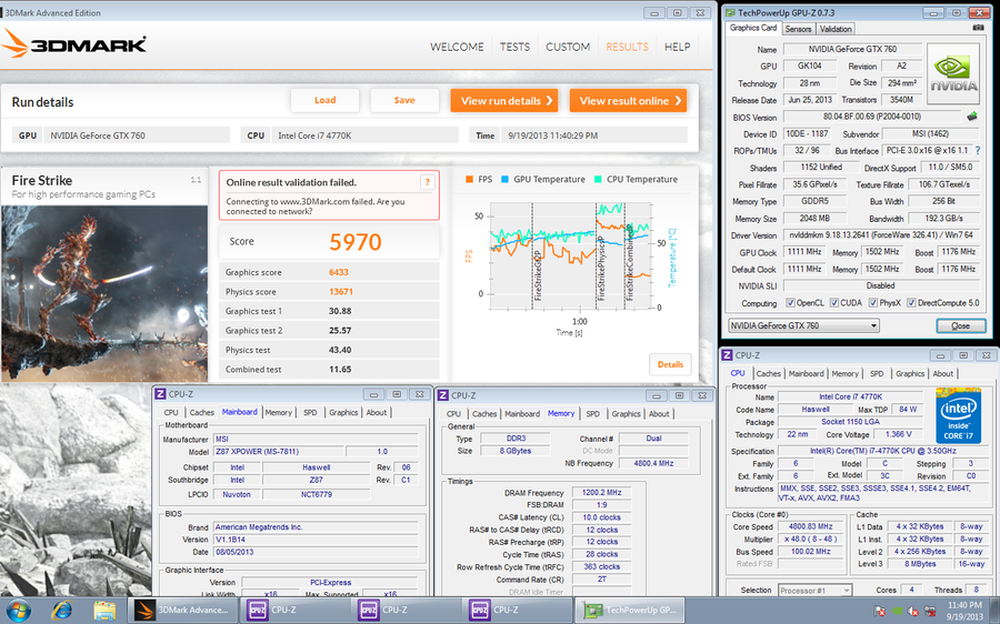Open the Action Center flag in the tray
Image resolution: width=1000 pixels, height=624 pixels.
pos(880,611)
